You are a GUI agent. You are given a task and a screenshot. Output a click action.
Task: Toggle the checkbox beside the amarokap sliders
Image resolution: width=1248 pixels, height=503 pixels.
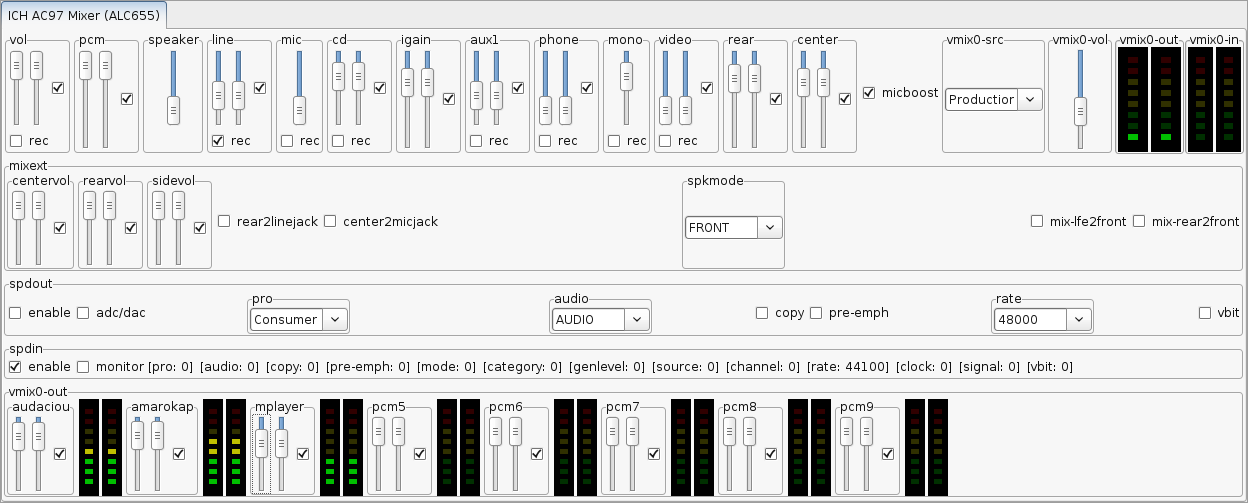(179, 454)
